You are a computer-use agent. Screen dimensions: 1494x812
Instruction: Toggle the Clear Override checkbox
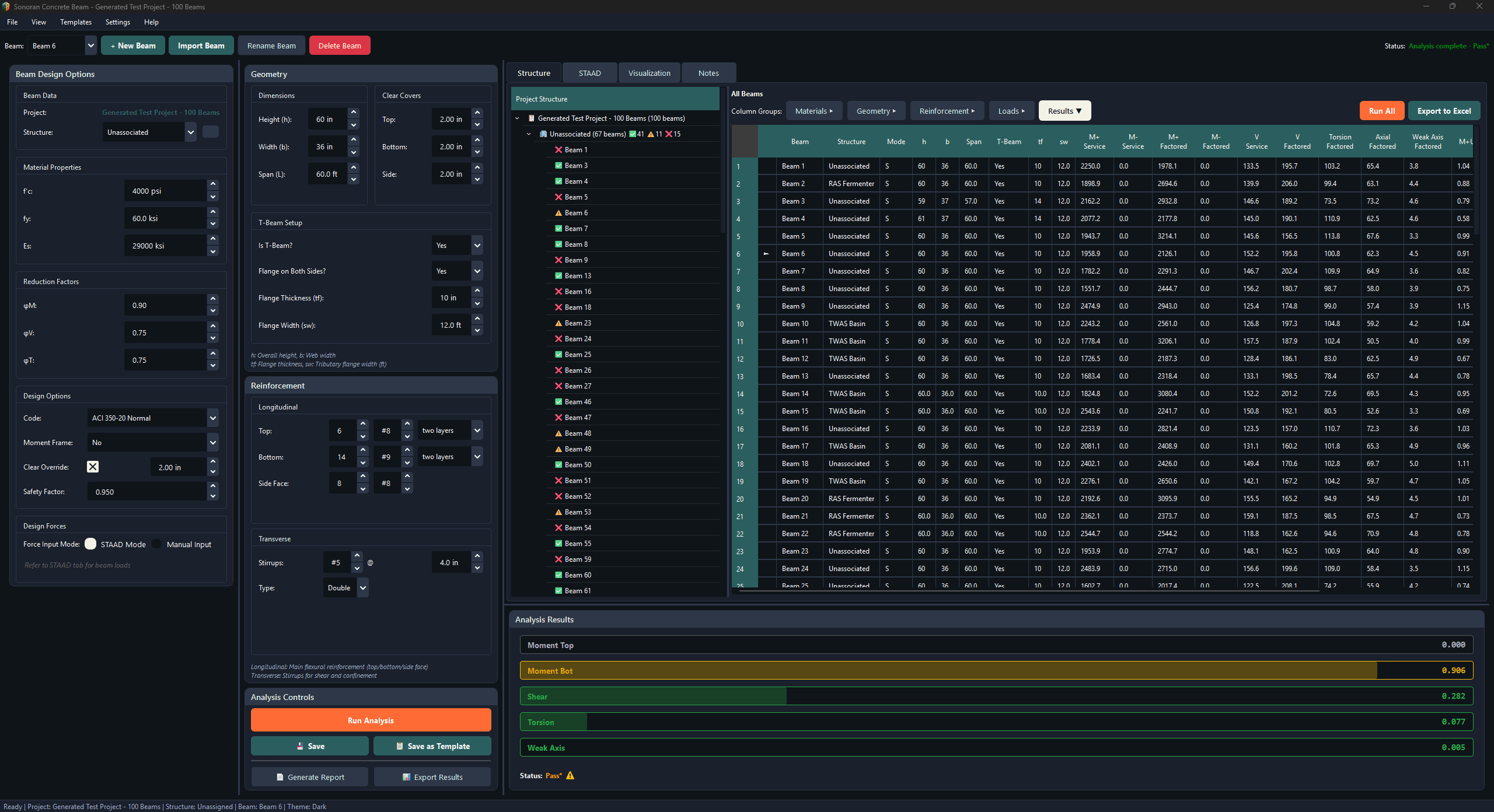pyautogui.click(x=93, y=467)
